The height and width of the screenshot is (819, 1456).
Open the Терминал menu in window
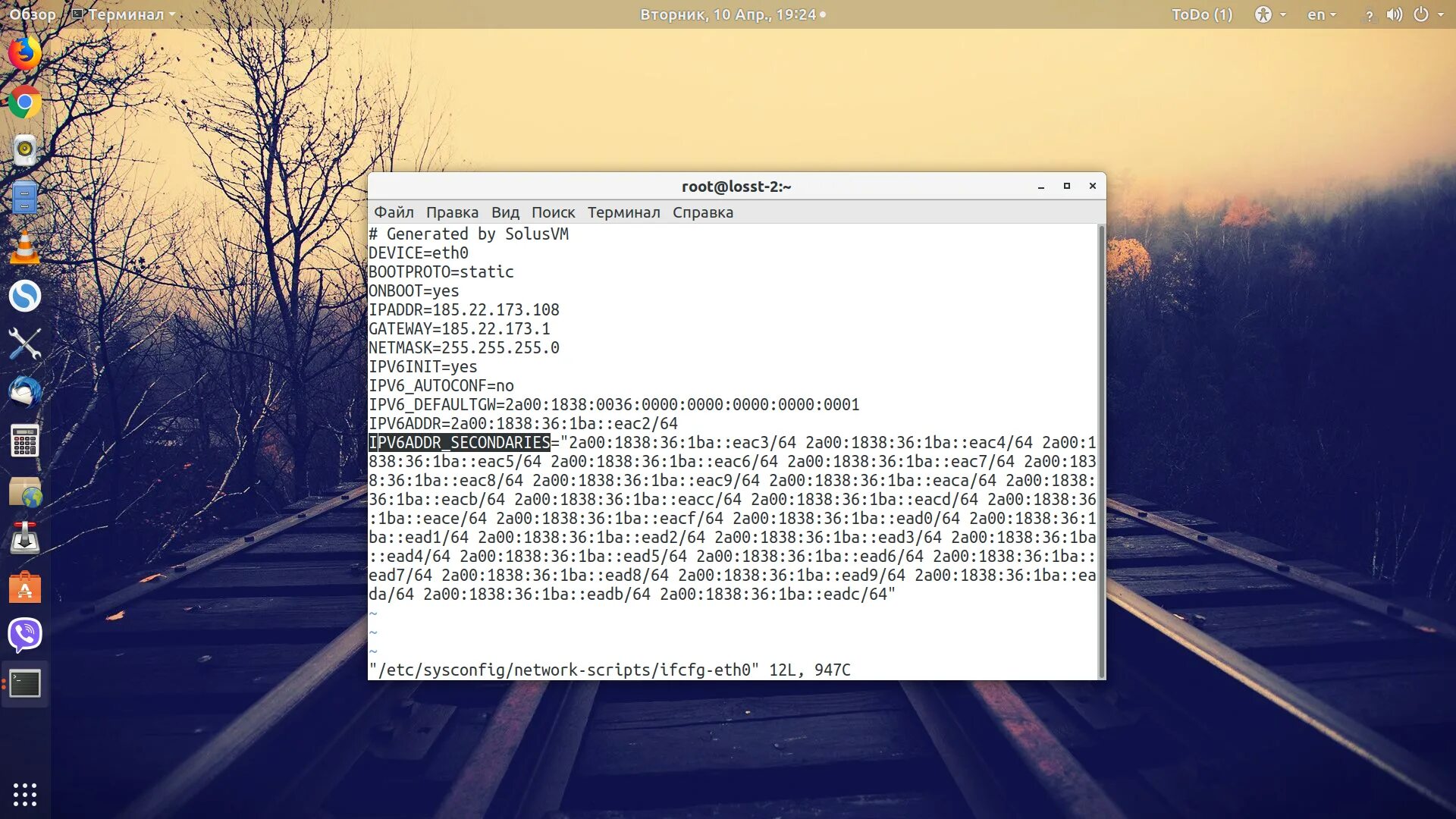tap(623, 212)
